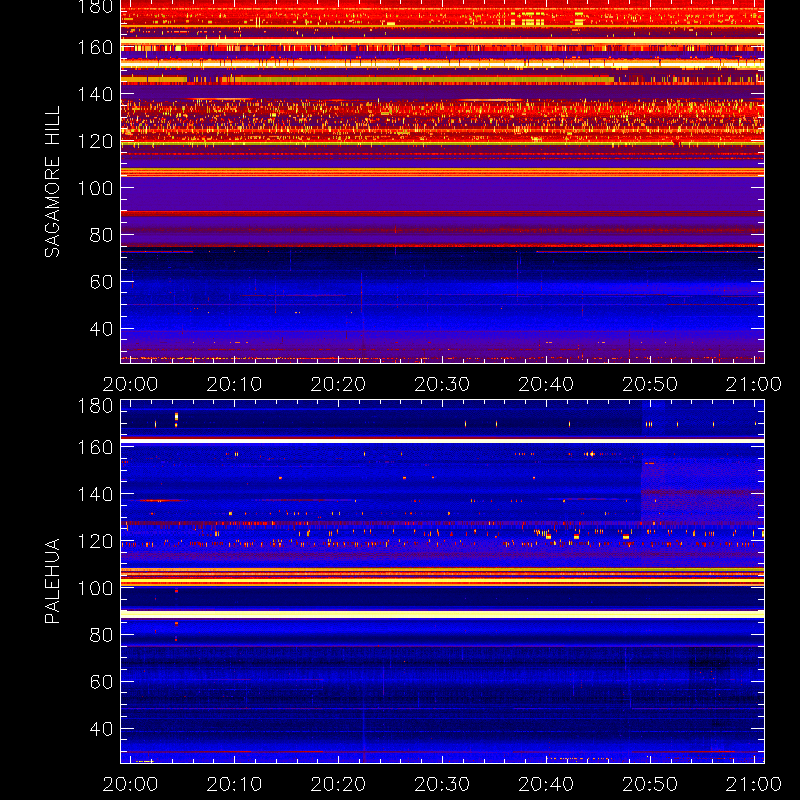Click the 21:00 time label of Sagamore Hill plot
The image size is (800, 800).
pos(754,384)
